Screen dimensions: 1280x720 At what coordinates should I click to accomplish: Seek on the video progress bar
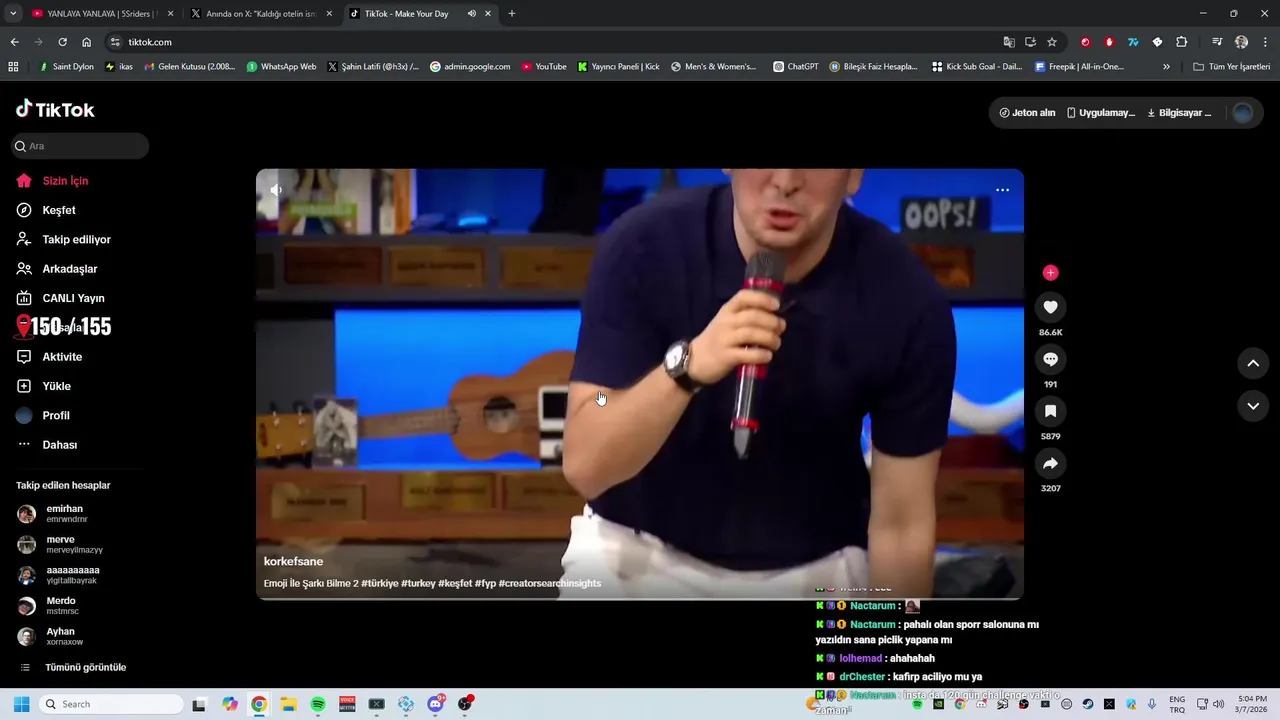click(640, 598)
